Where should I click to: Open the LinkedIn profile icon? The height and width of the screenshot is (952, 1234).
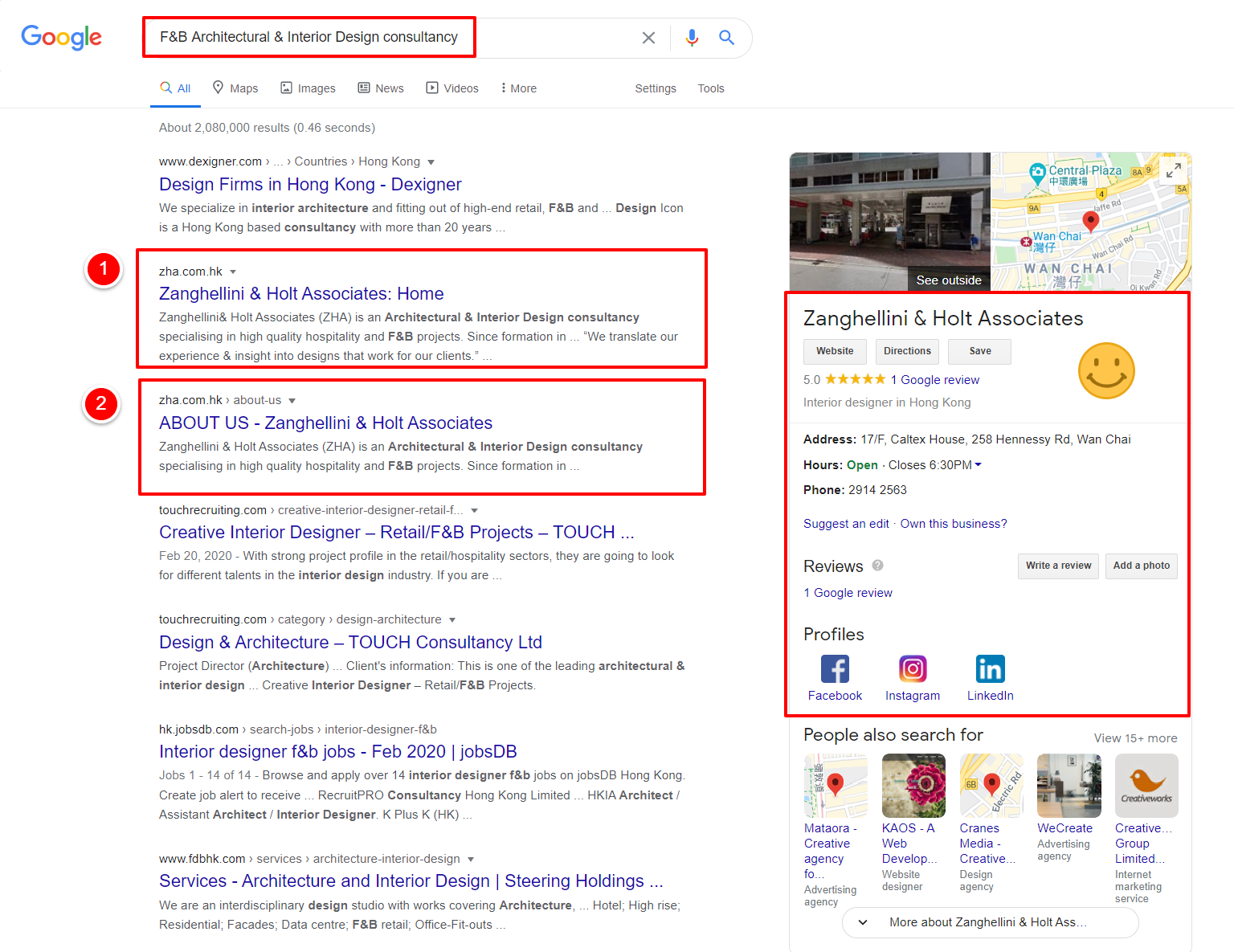[x=990, y=668]
